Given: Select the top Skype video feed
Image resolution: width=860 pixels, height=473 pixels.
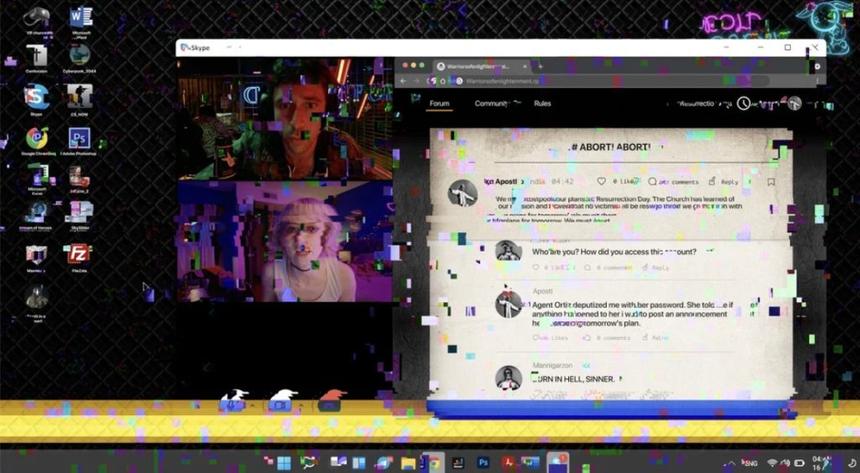Looking at the screenshot, I should click(x=285, y=118).
